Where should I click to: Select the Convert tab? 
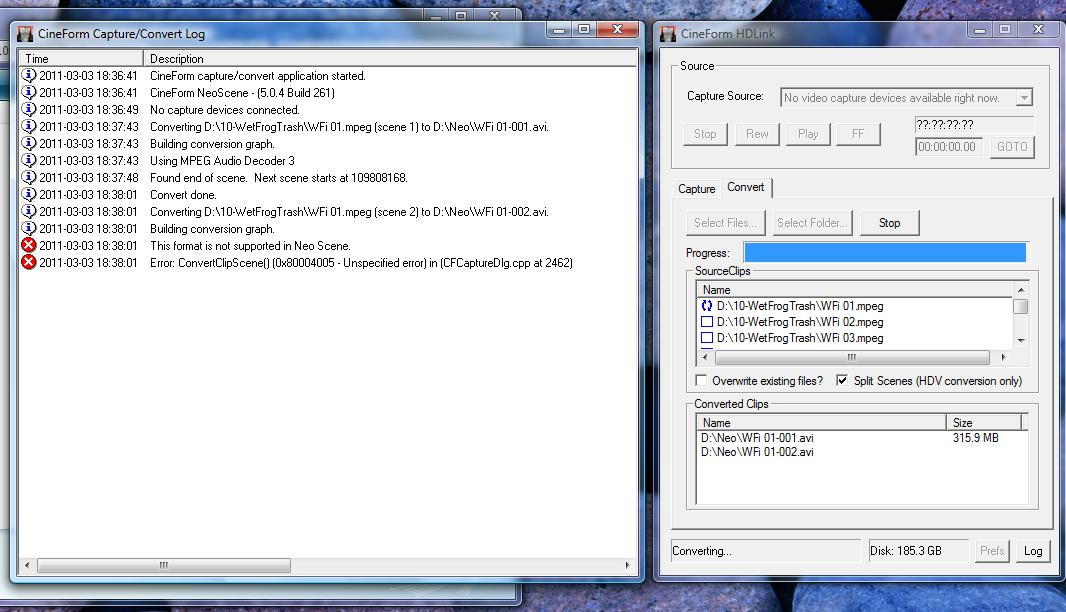click(x=746, y=188)
